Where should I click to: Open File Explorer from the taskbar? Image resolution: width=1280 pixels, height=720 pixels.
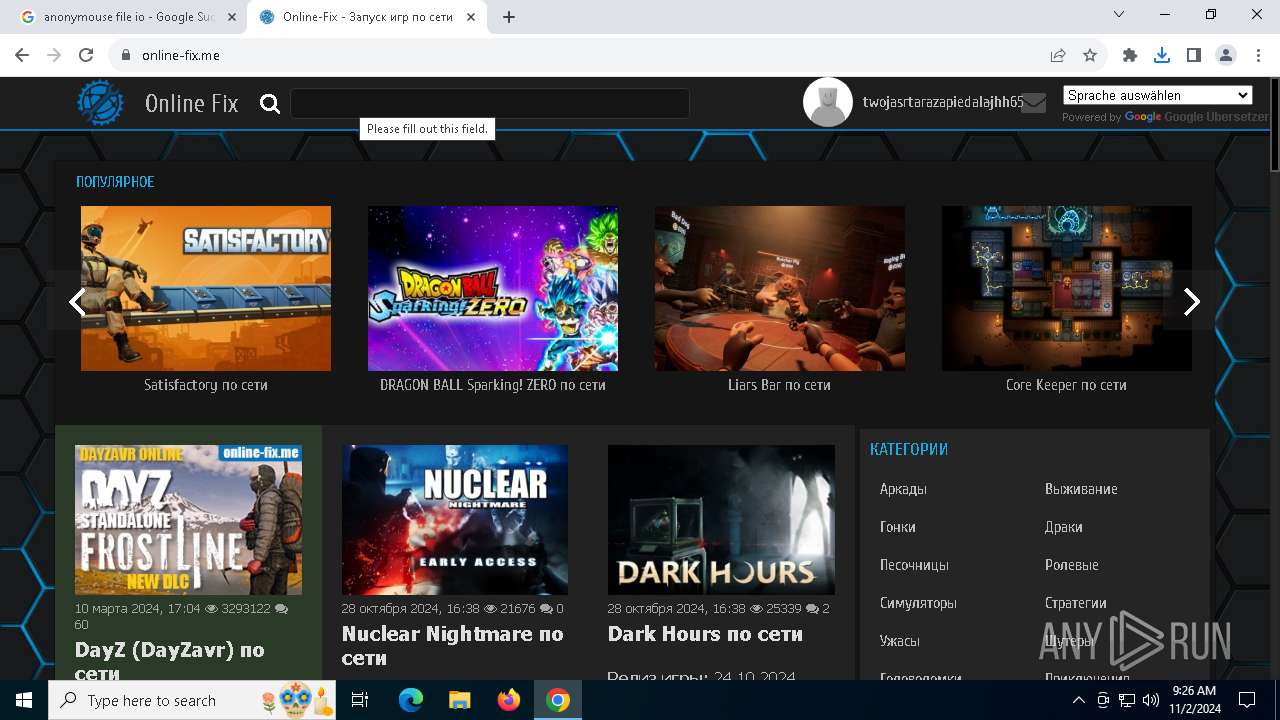[x=459, y=700]
